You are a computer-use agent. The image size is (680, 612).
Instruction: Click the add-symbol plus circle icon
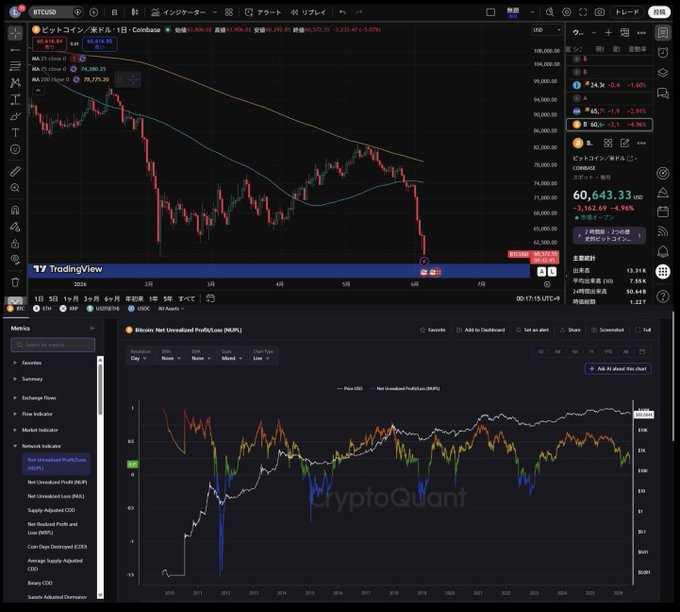94,13
